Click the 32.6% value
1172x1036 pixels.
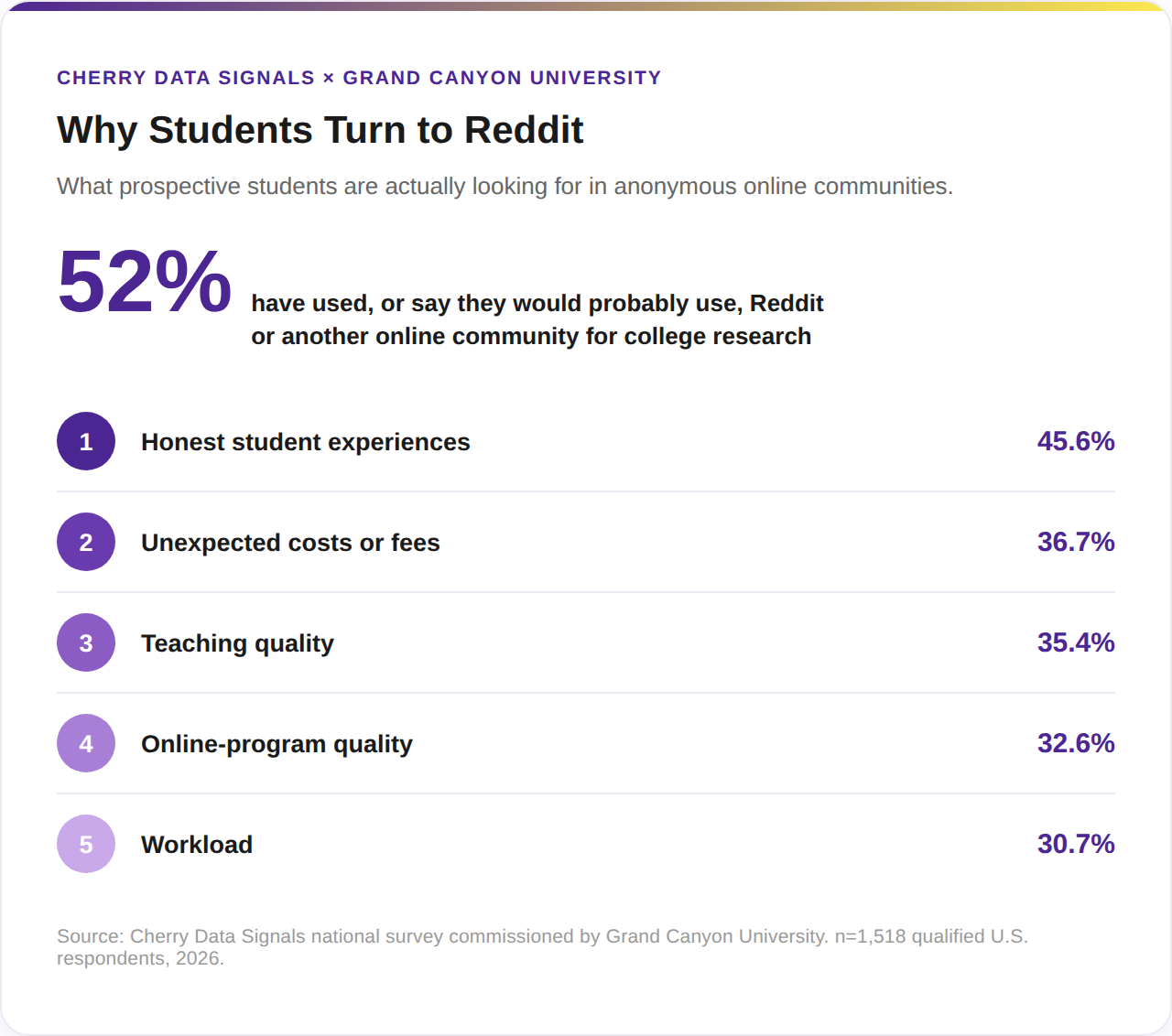1076,743
